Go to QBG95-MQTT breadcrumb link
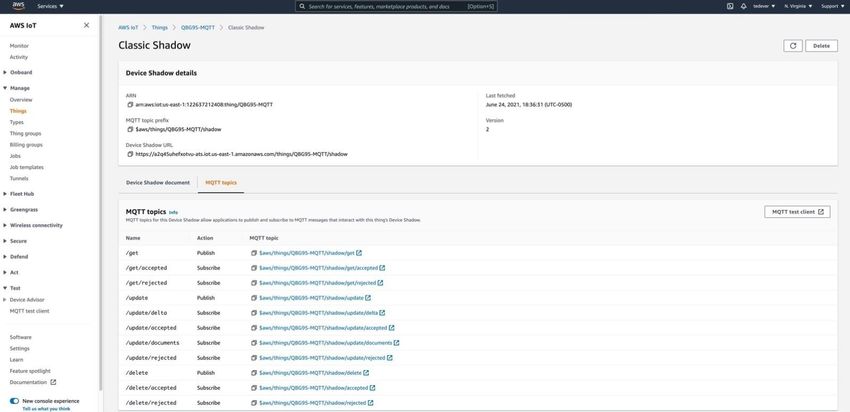 (x=198, y=27)
